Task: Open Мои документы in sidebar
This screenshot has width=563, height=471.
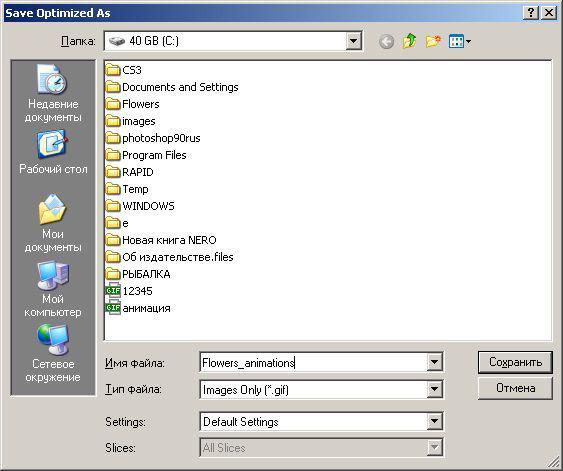Action: (x=53, y=223)
